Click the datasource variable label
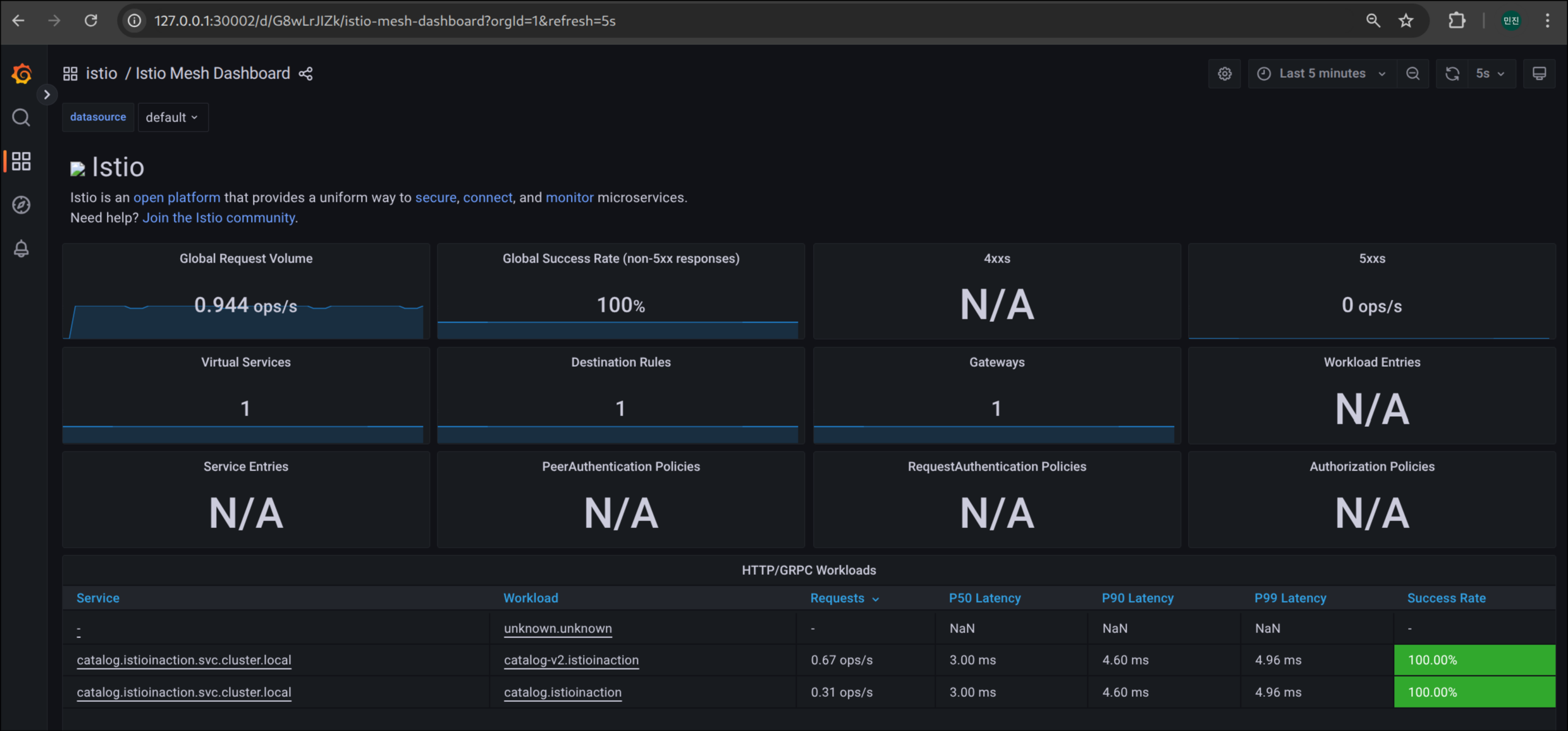The width and height of the screenshot is (1568, 731). coord(98,117)
